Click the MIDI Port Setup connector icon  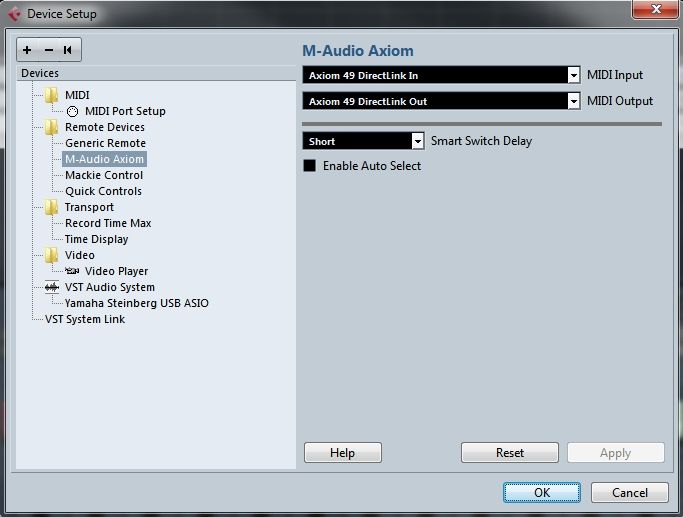(72, 112)
